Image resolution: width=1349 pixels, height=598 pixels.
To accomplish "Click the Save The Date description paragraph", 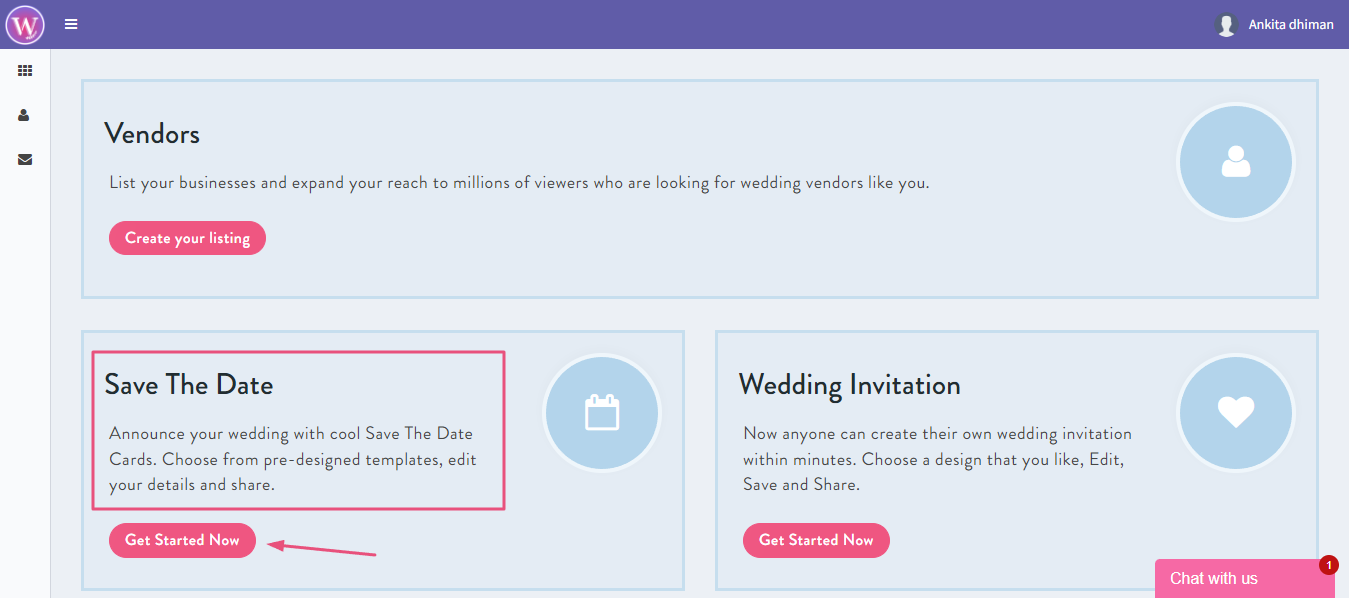I will (x=292, y=459).
